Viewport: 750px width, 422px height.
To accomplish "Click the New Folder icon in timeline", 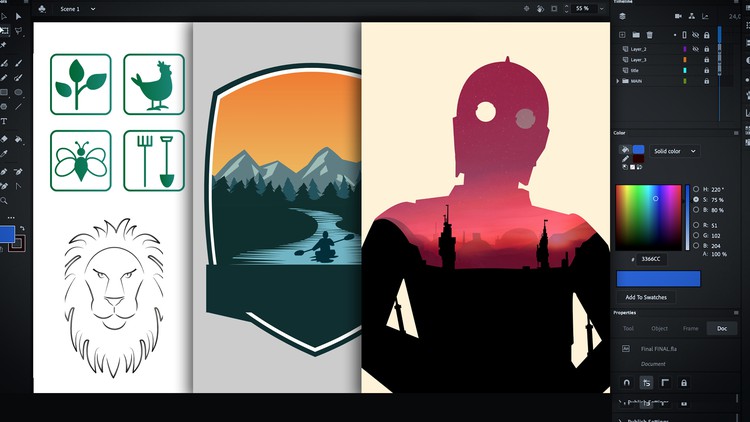I will pyautogui.click(x=636, y=35).
